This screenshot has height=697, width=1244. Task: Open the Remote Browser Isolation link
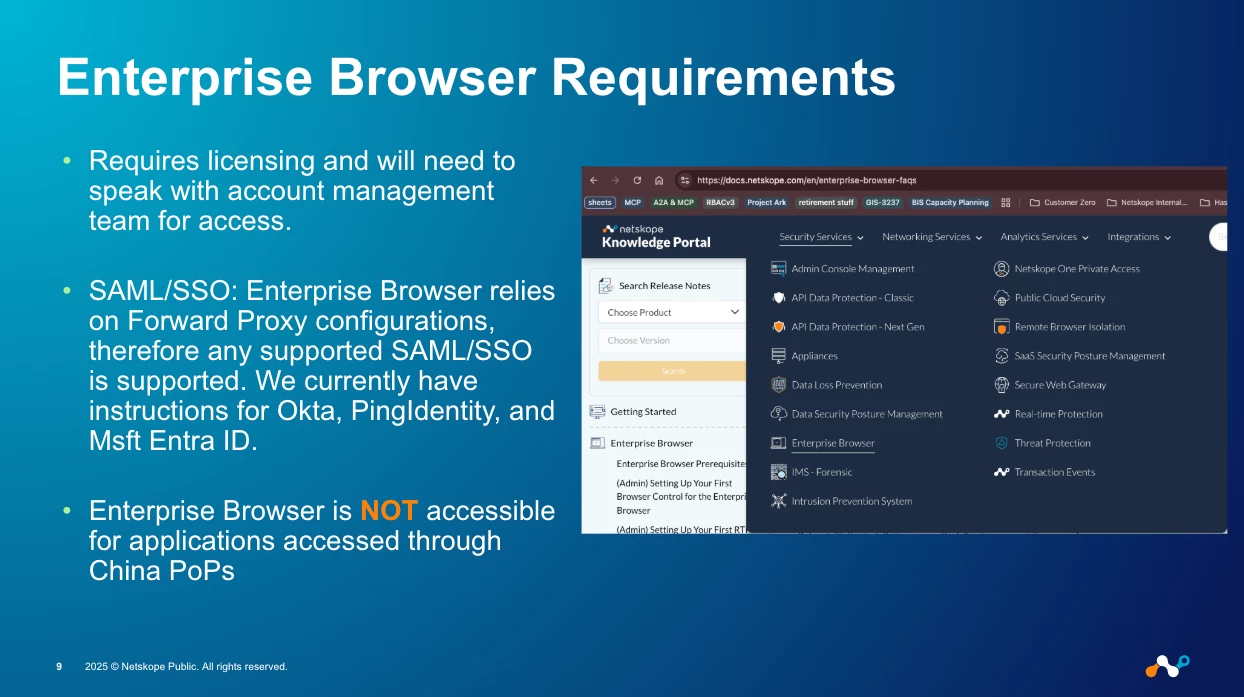[x=1070, y=327]
